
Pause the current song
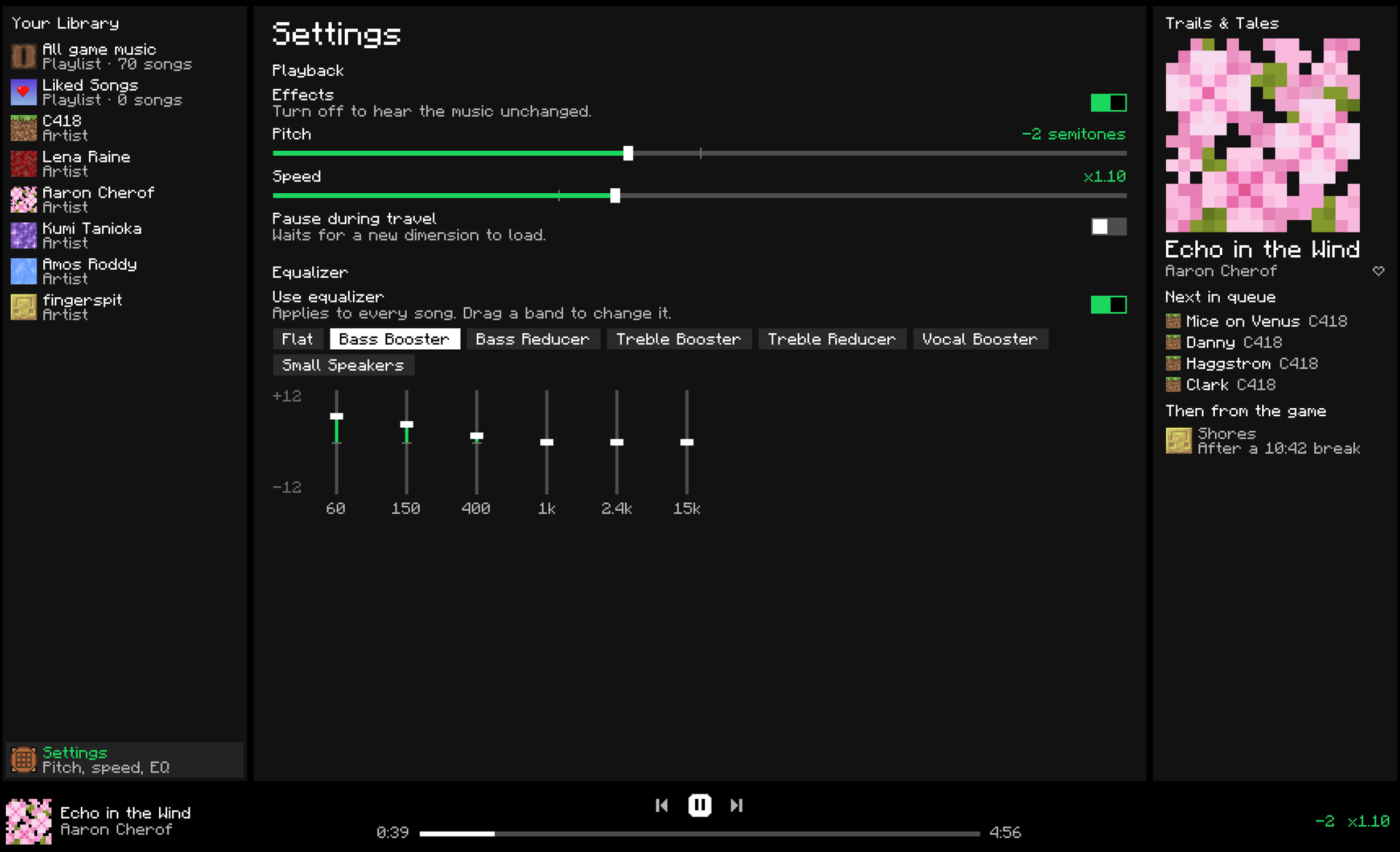coord(700,805)
